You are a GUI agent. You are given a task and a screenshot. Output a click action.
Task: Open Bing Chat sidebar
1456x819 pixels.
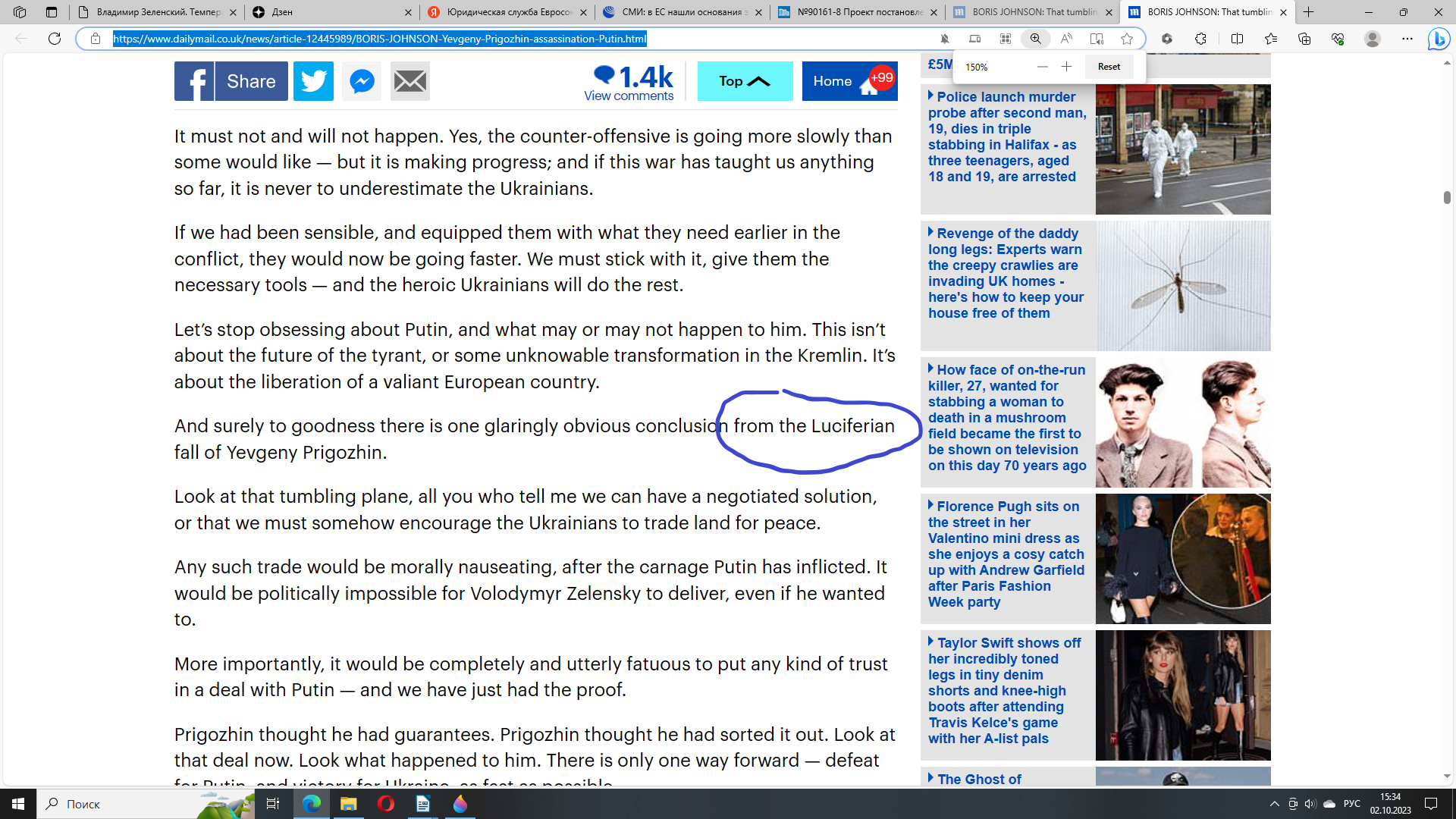click(1439, 39)
